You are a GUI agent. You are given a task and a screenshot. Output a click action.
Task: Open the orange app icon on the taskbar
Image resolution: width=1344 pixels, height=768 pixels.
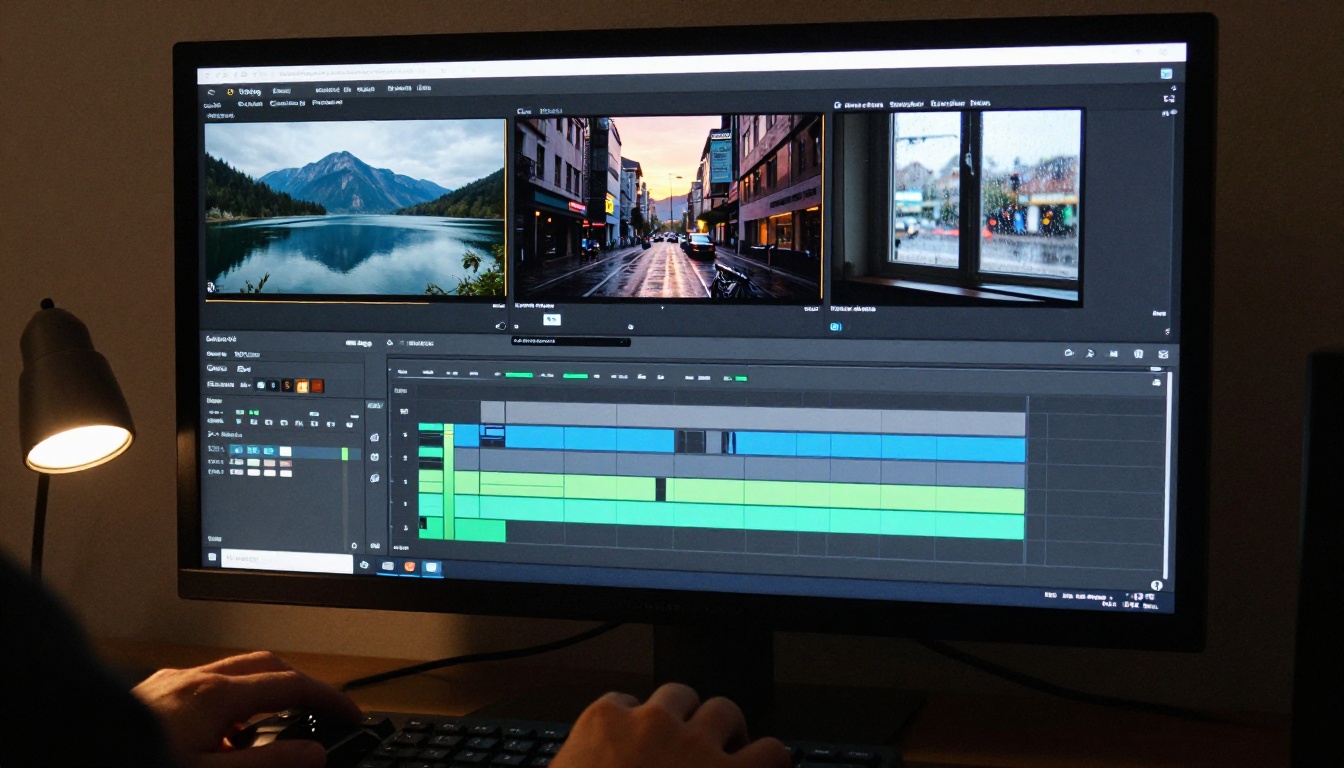point(410,567)
